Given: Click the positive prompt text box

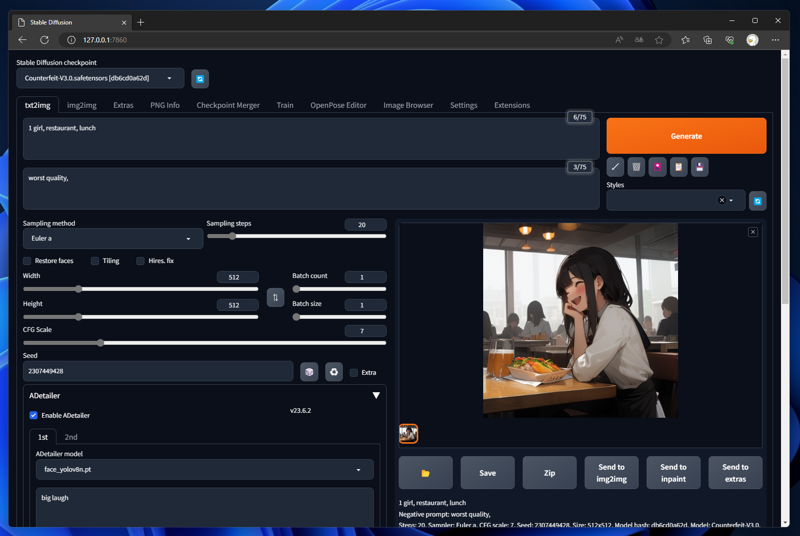Looking at the screenshot, I should click(311, 139).
